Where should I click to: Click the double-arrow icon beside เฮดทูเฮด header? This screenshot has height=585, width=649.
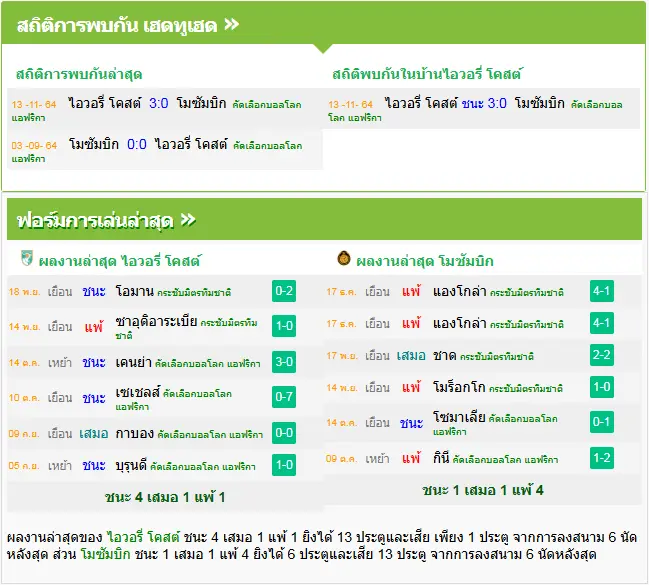coord(232,24)
